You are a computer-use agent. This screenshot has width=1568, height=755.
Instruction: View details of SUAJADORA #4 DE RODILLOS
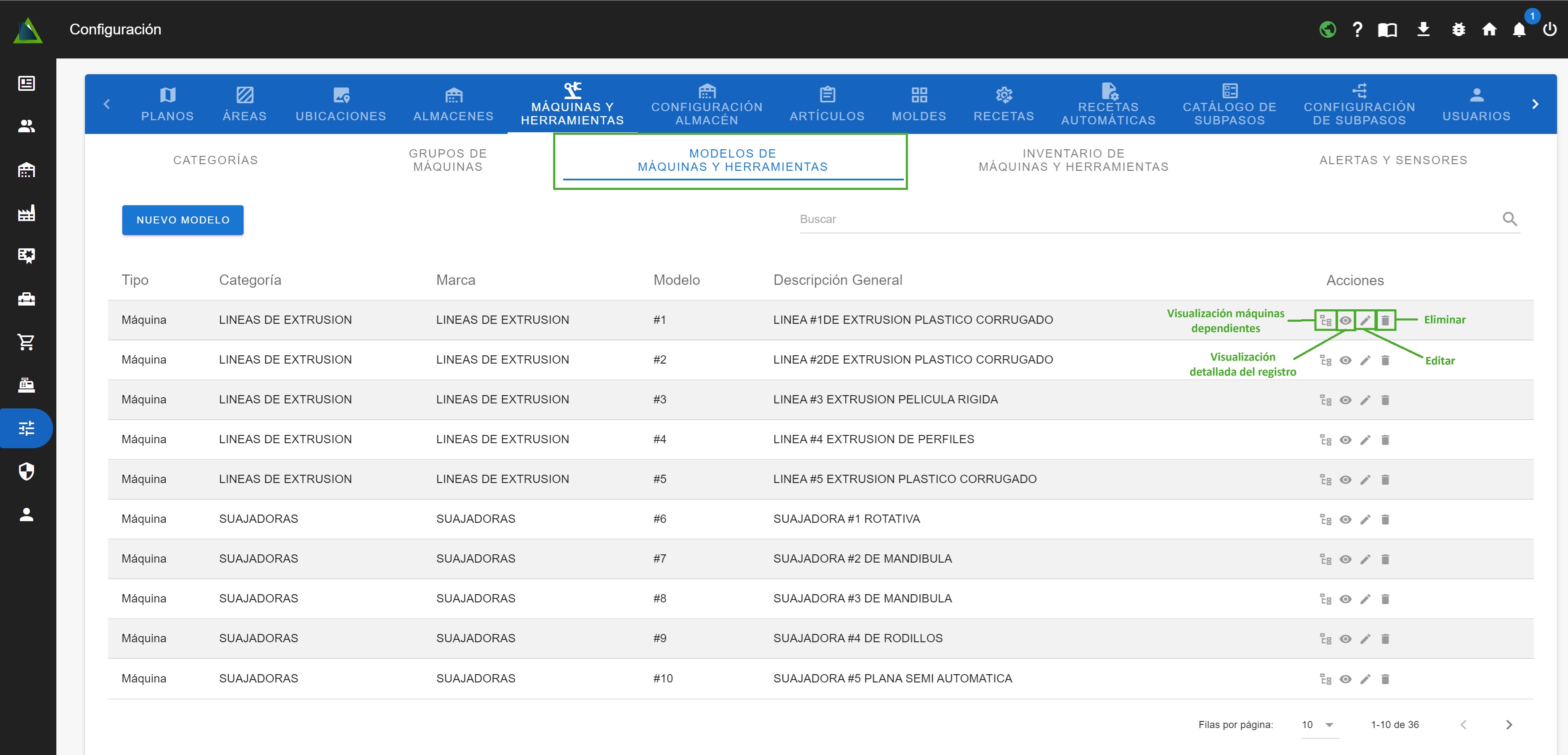tap(1345, 639)
